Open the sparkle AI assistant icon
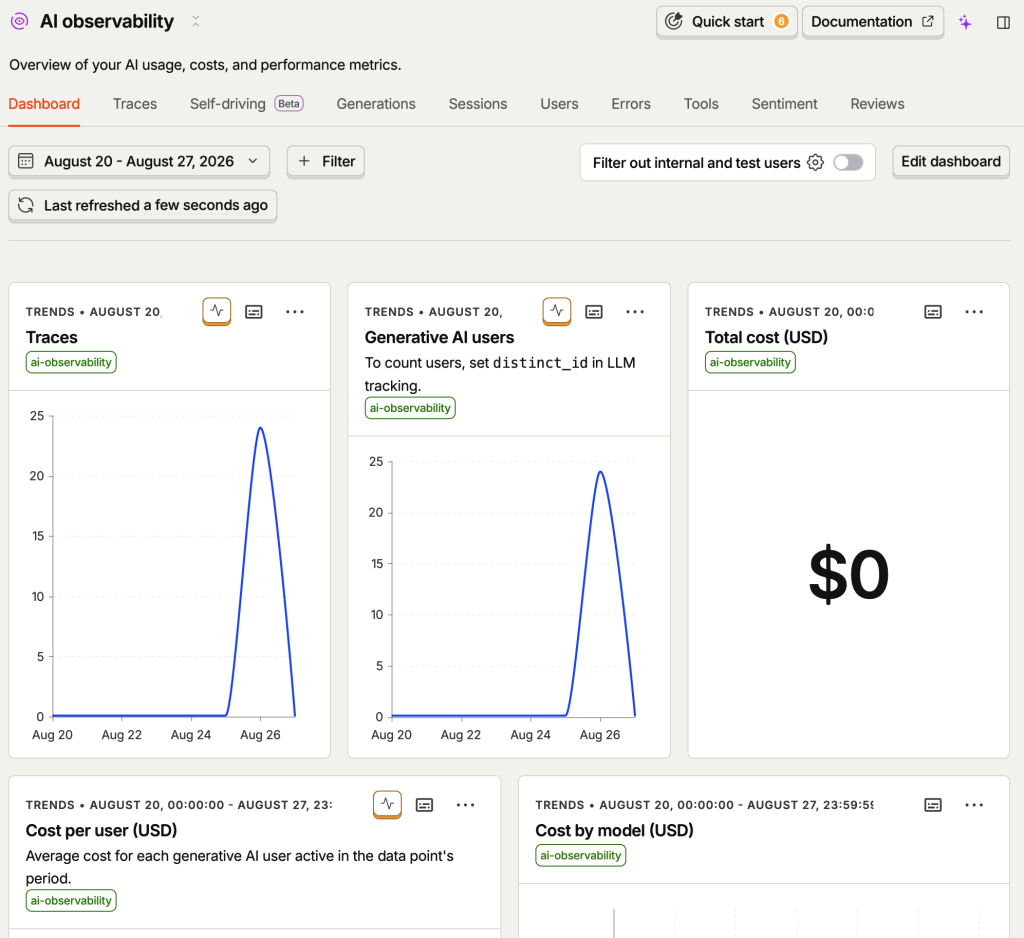The width and height of the screenshot is (1024, 938). [965, 23]
